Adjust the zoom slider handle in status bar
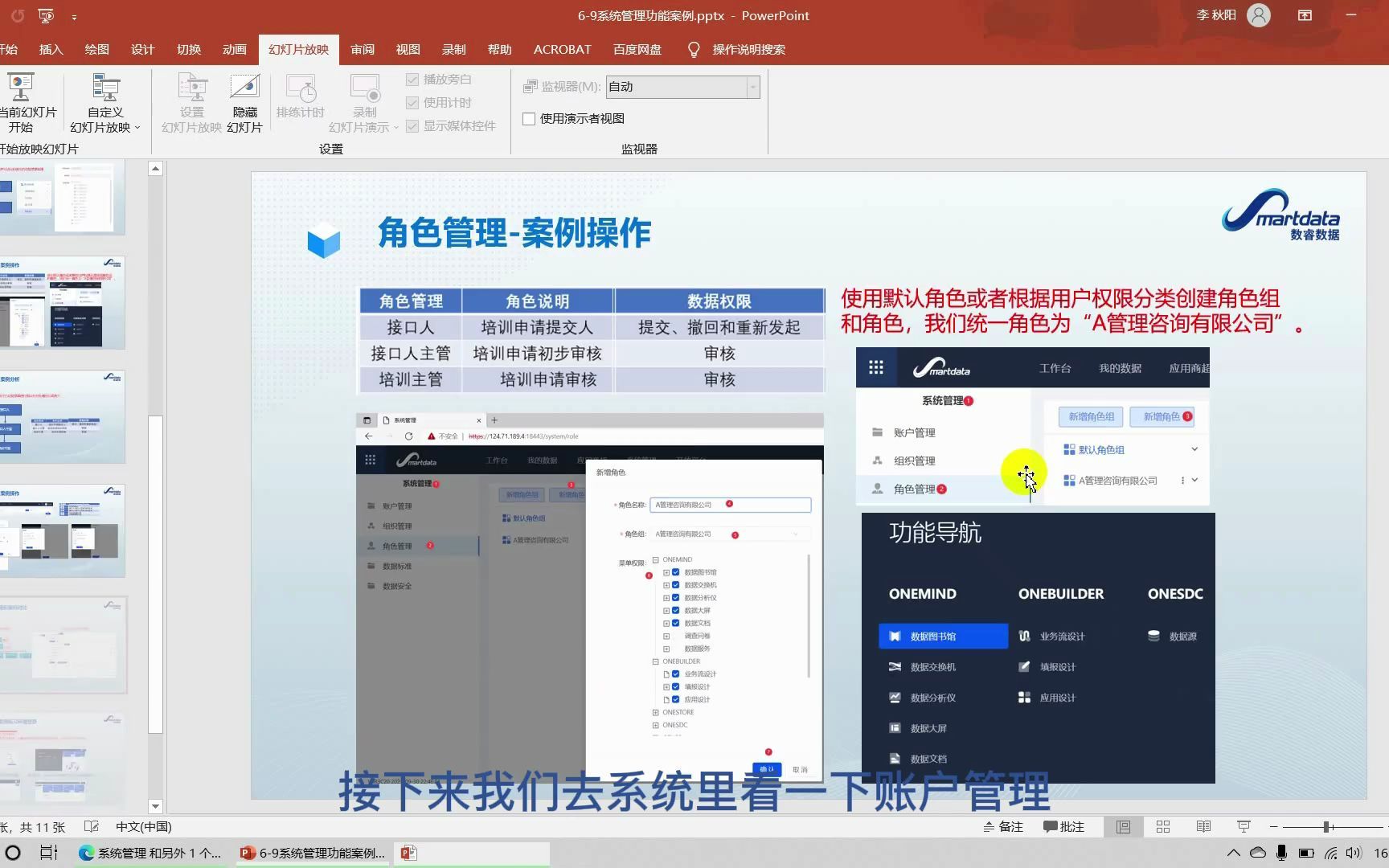This screenshot has height=868, width=1389. (x=1327, y=826)
